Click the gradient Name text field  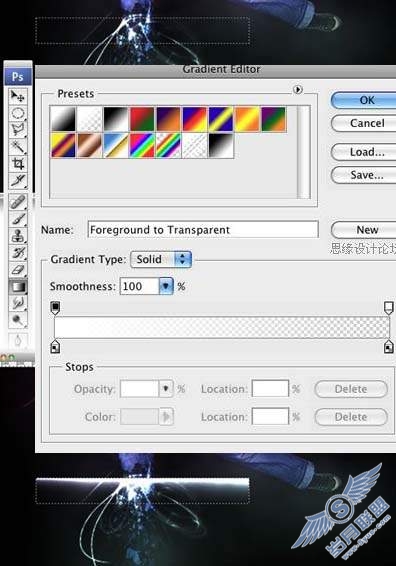203,230
